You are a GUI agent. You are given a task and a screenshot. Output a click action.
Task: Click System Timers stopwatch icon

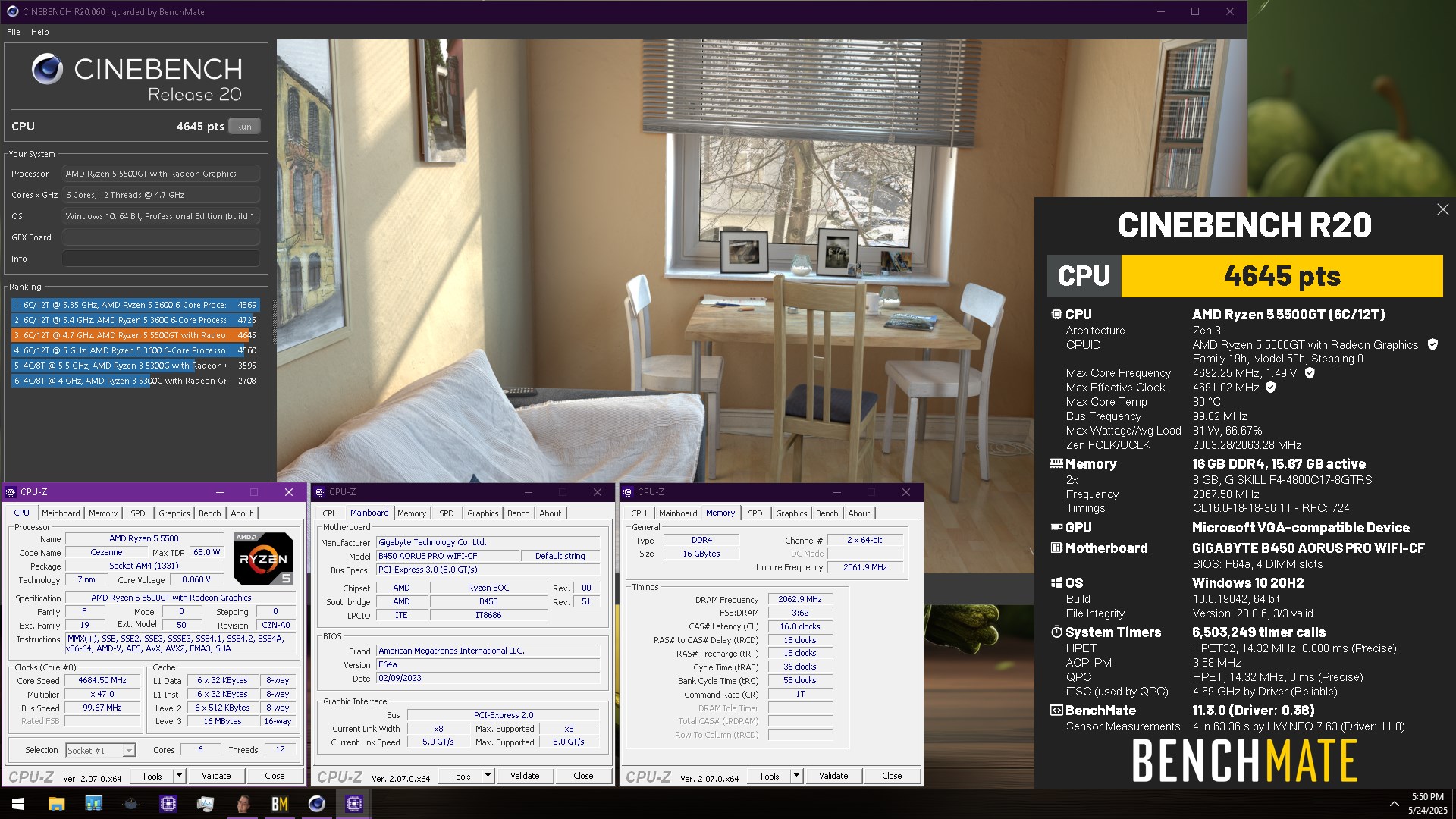click(1056, 632)
